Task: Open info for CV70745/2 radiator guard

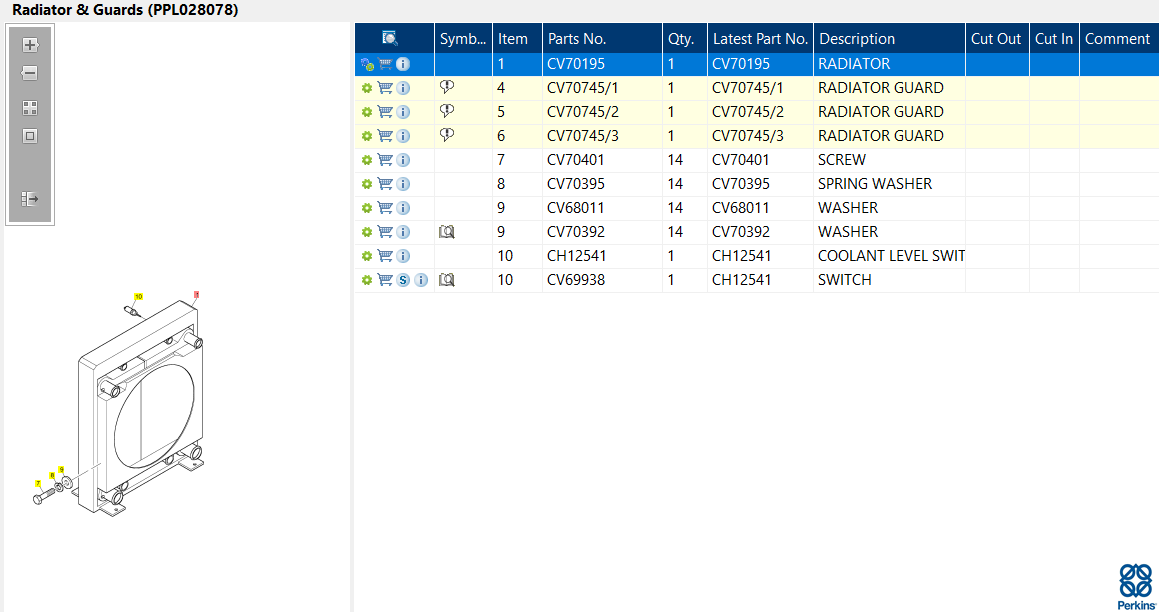Action: (403, 112)
